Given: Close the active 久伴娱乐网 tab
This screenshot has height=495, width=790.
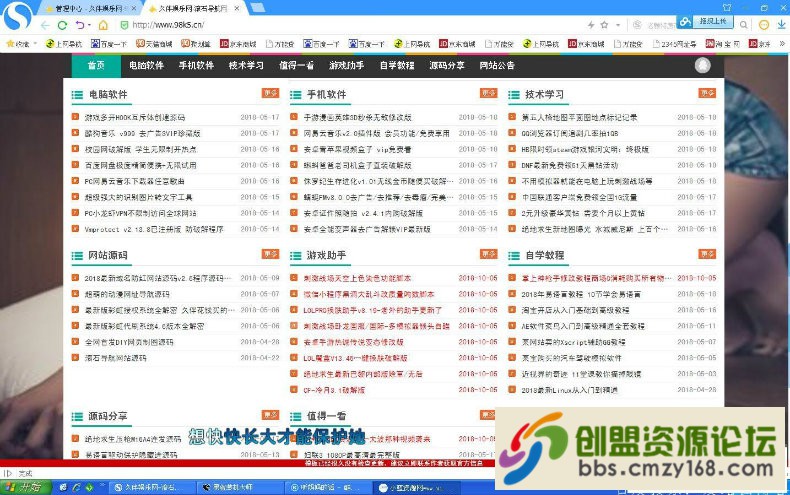Looking at the screenshot, I should click(237, 9).
